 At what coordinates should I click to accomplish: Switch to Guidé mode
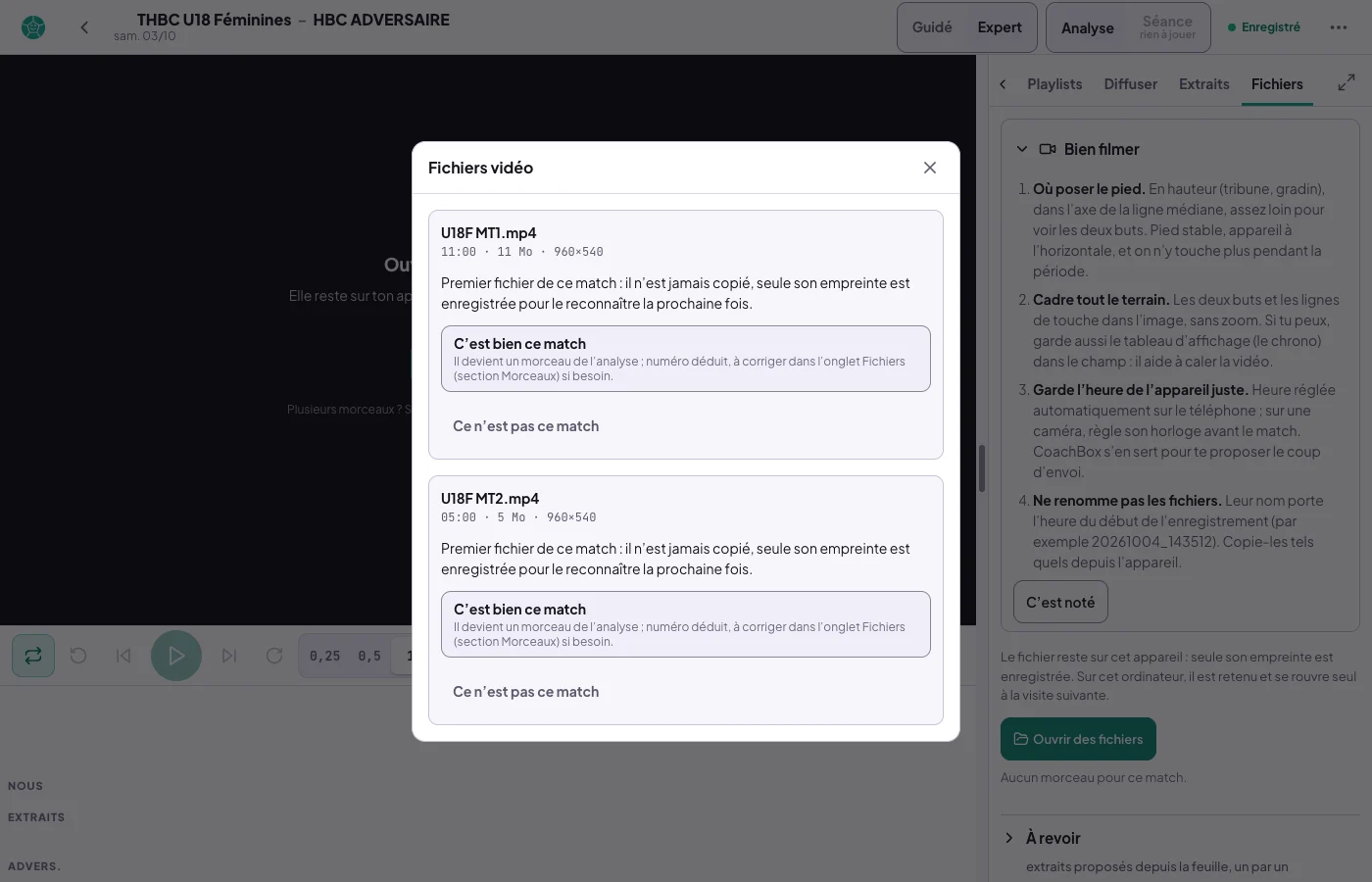[932, 27]
